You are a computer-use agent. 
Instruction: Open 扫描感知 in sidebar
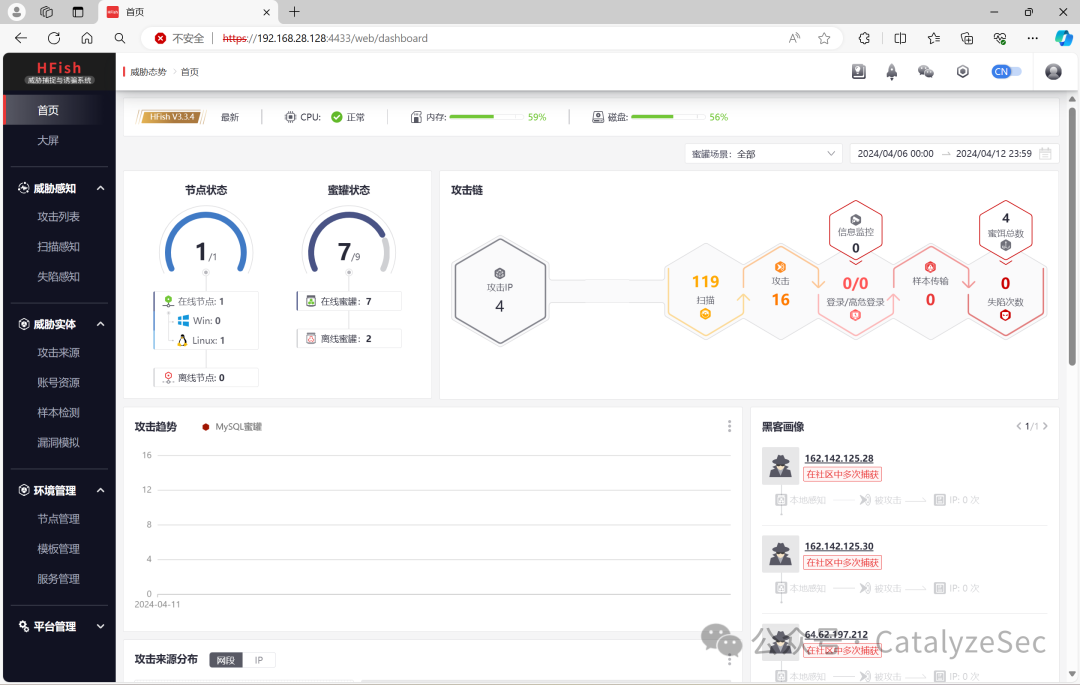tap(59, 246)
